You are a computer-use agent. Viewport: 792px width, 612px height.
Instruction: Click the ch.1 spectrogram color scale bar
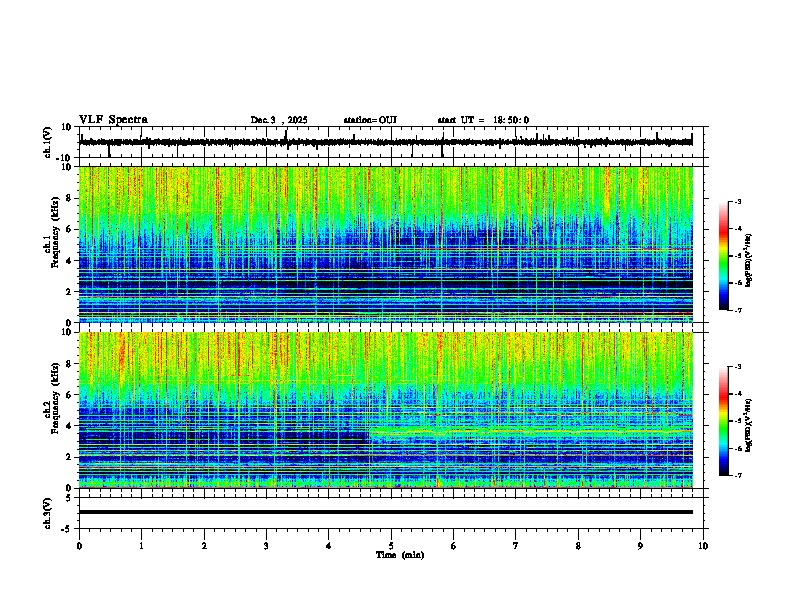pyautogui.click(x=724, y=256)
